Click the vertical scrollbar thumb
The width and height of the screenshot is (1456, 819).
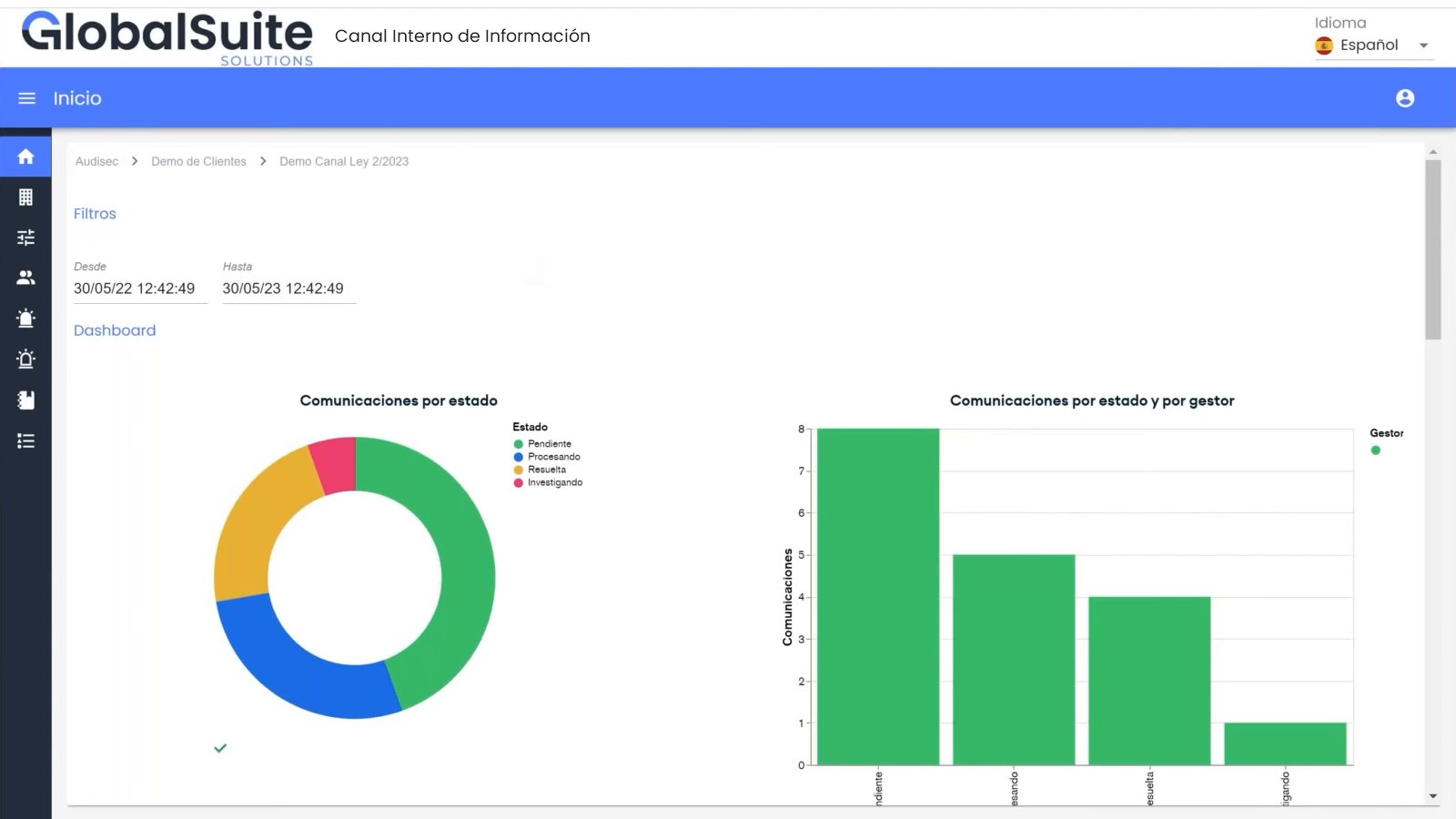click(x=1433, y=249)
